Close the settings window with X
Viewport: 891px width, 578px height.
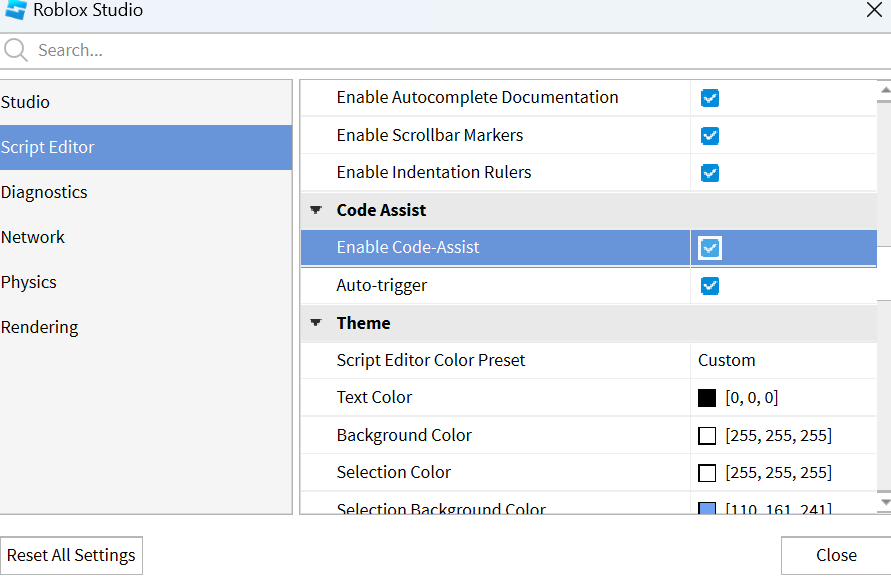point(873,11)
